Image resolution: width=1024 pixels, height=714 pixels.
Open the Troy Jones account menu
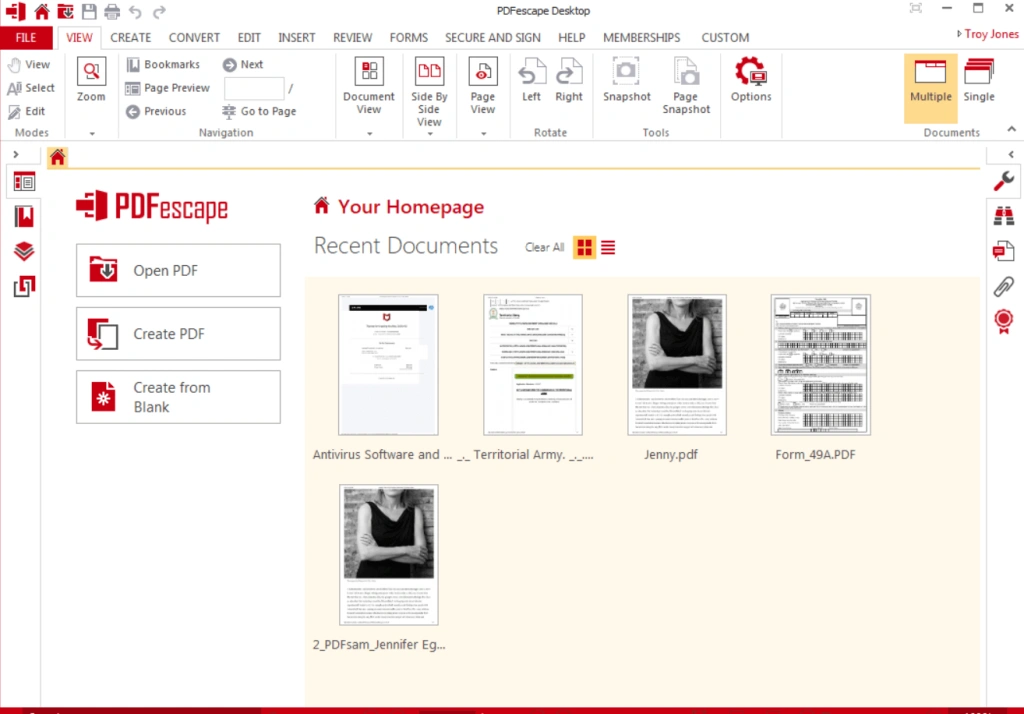[987, 34]
